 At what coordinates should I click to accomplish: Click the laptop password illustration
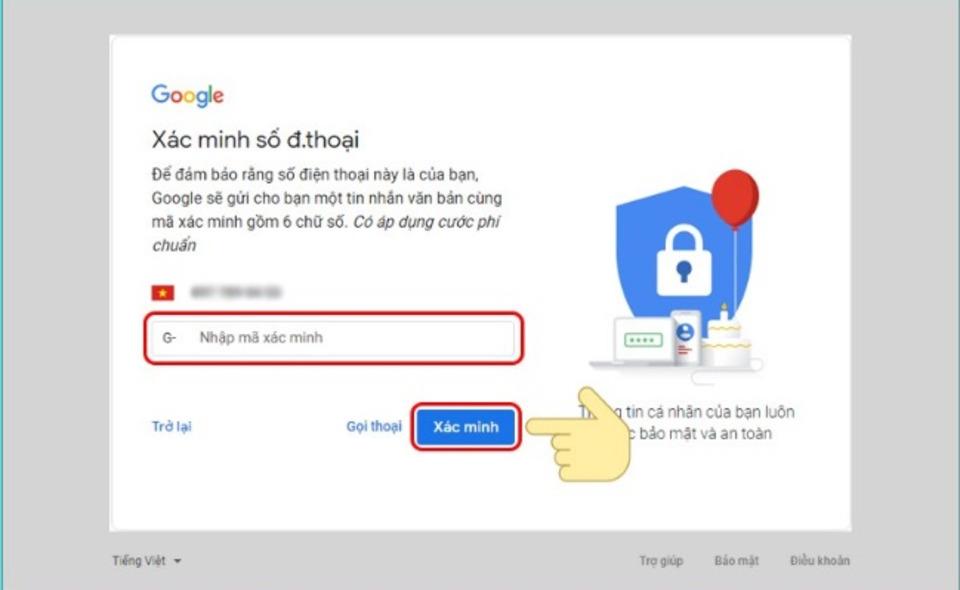point(642,340)
